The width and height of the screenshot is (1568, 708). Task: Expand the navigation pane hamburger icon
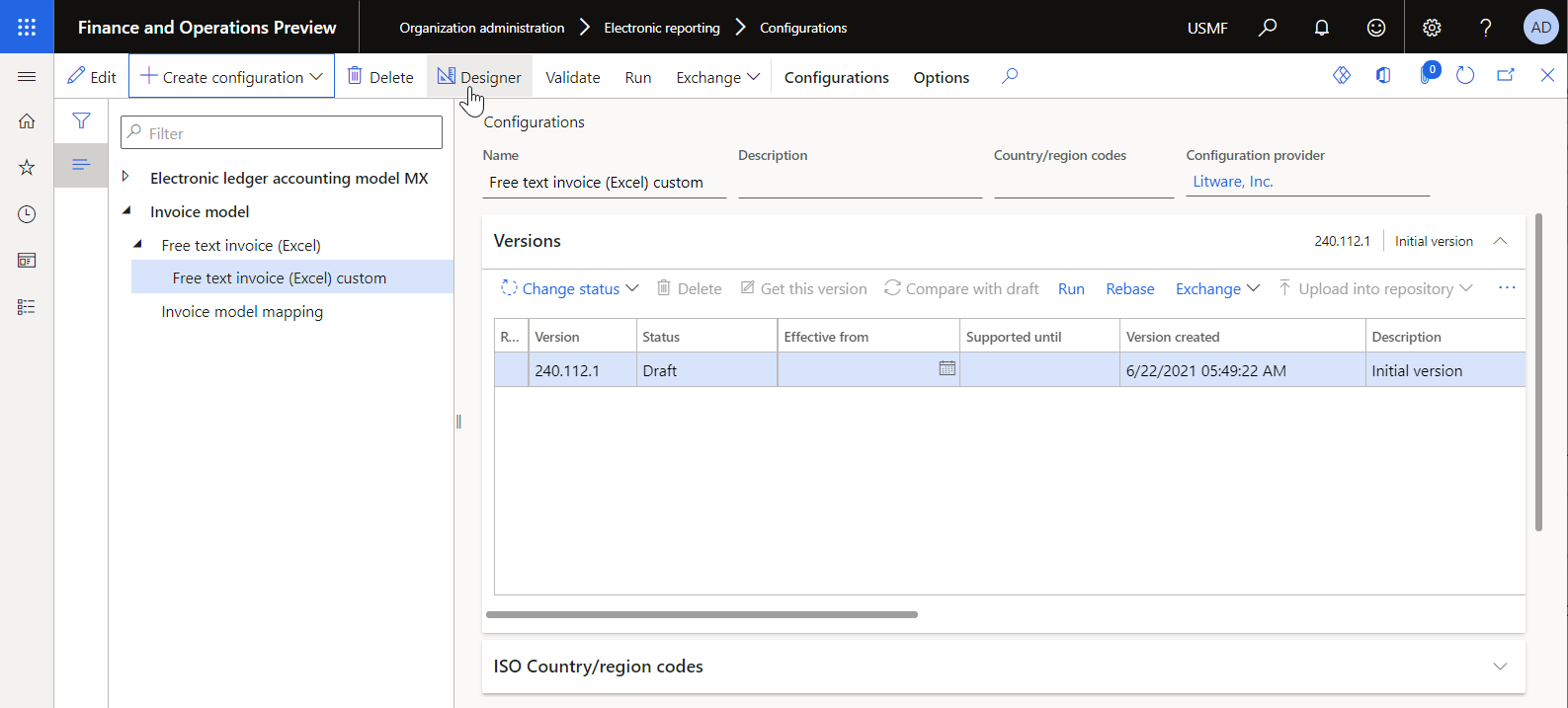(x=27, y=77)
